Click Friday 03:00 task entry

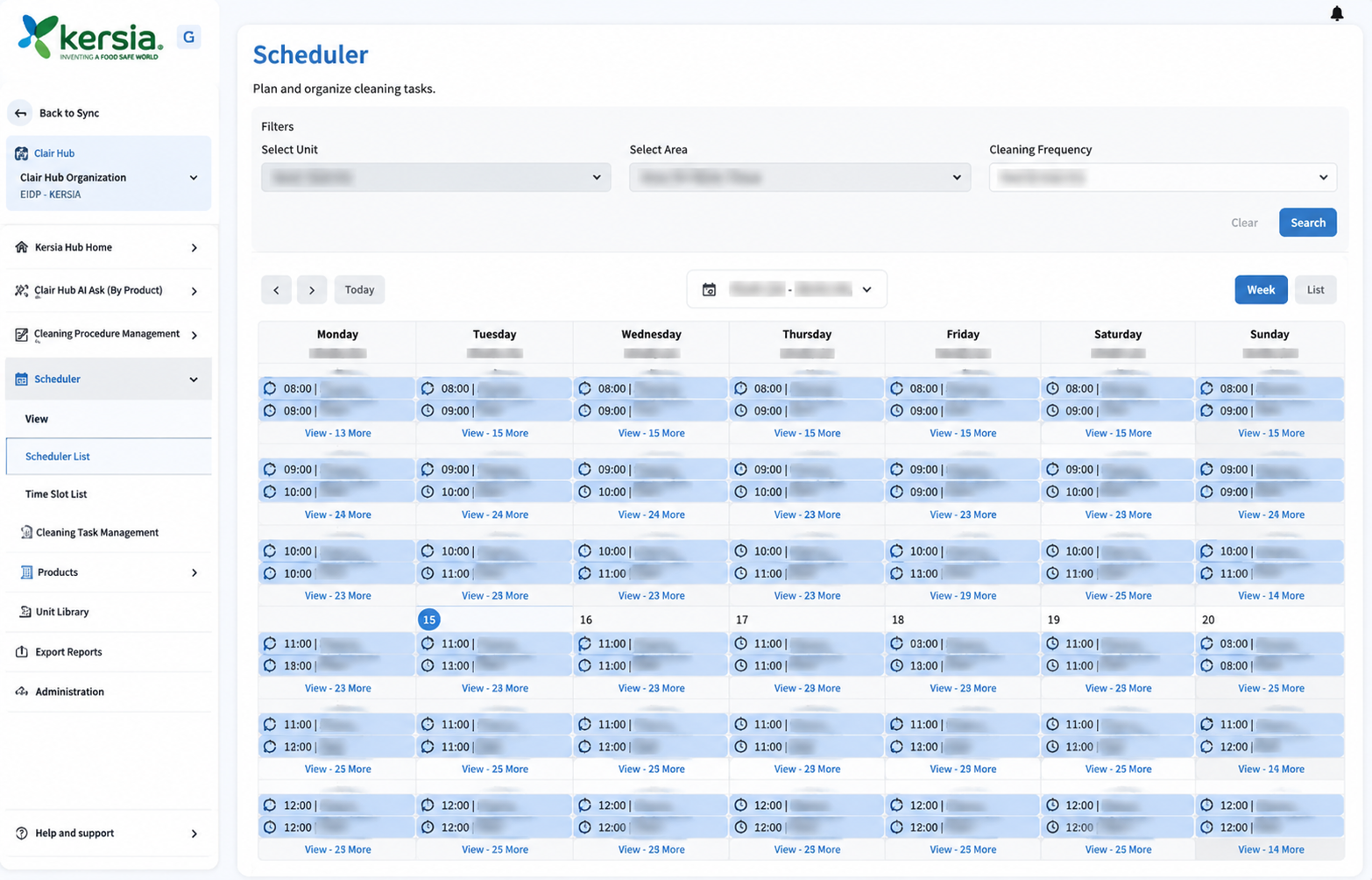coord(962,643)
